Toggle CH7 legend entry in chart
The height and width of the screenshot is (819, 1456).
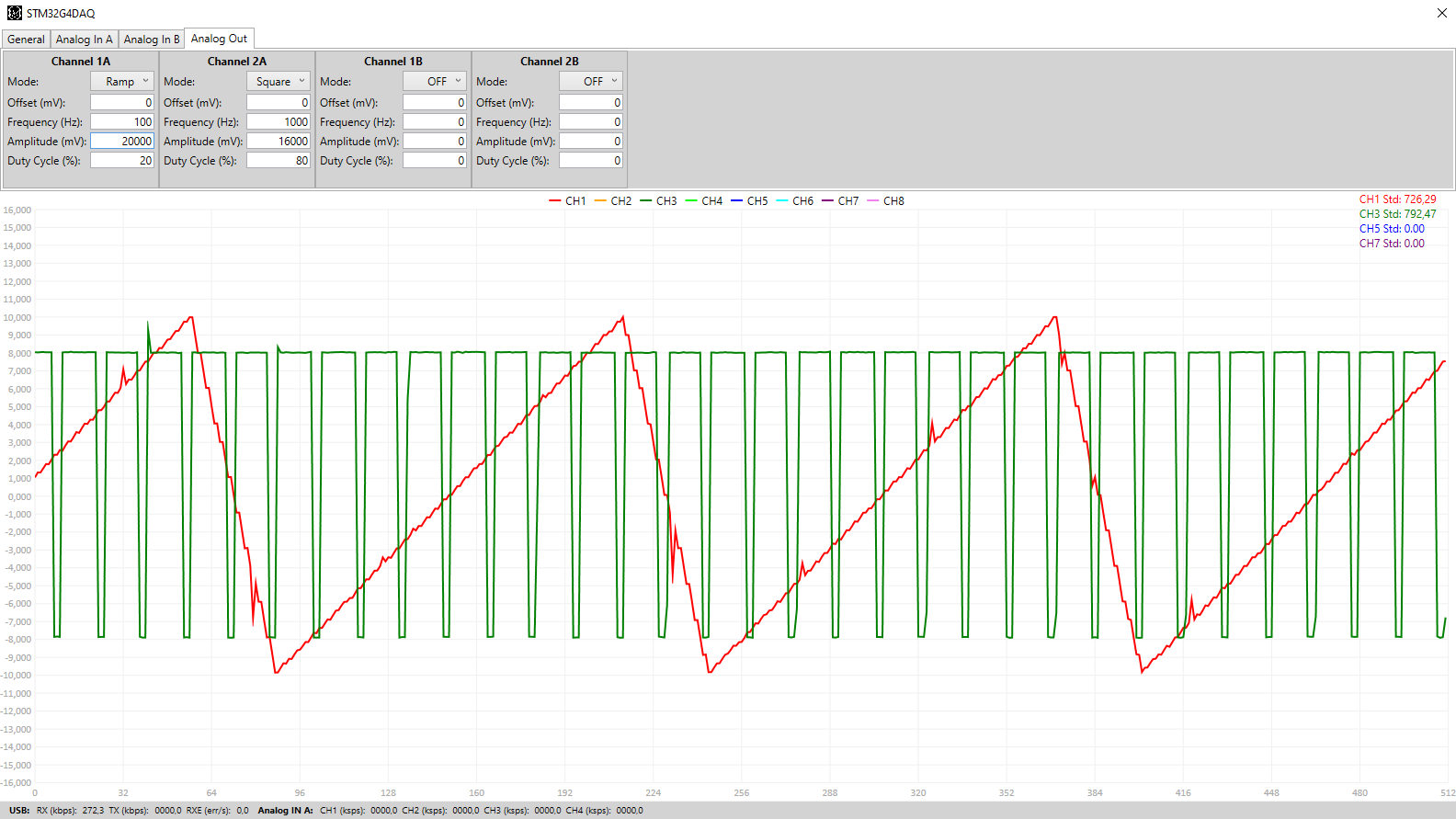(840, 200)
